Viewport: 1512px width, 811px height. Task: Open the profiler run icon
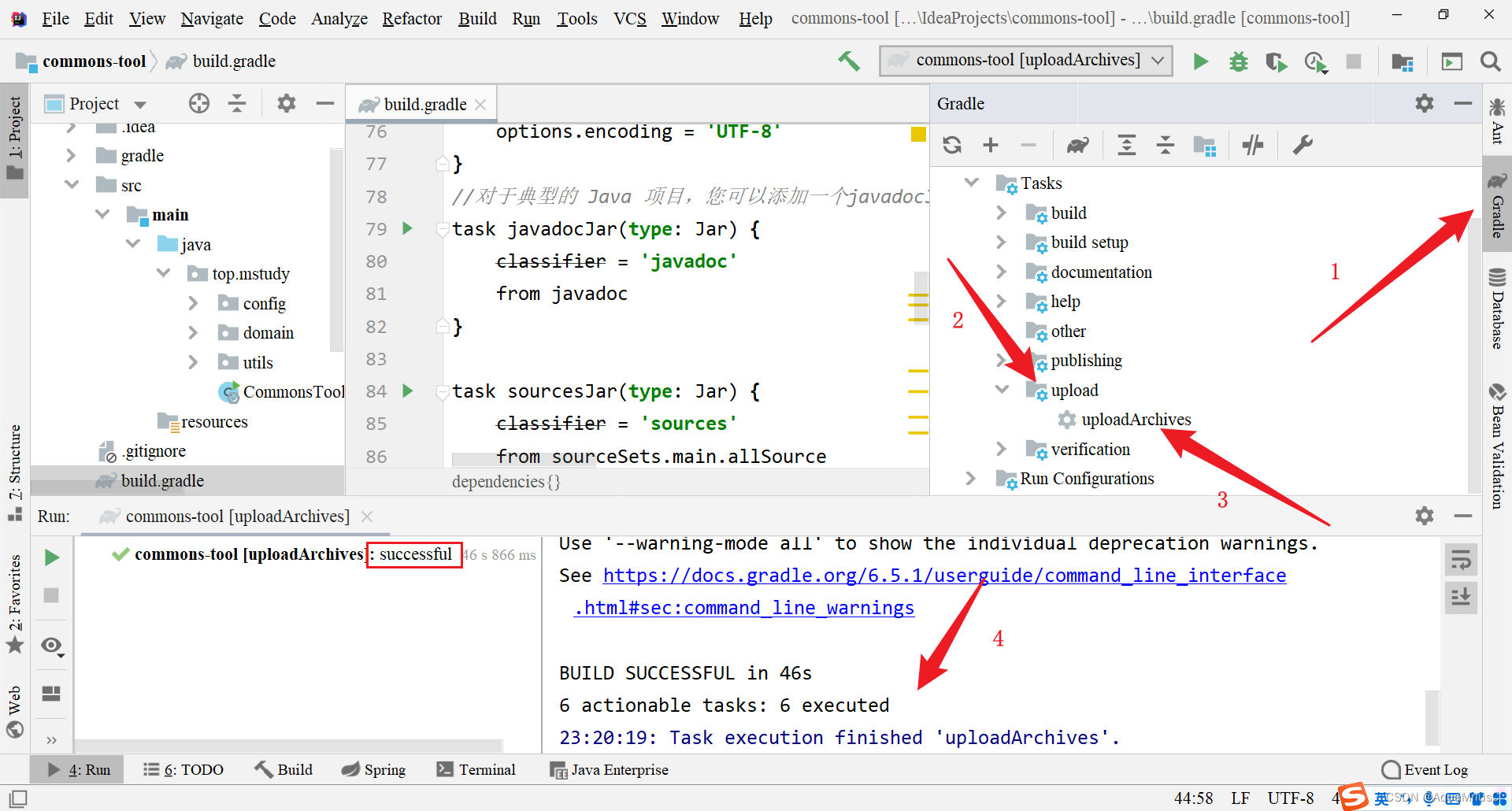pos(1315,61)
